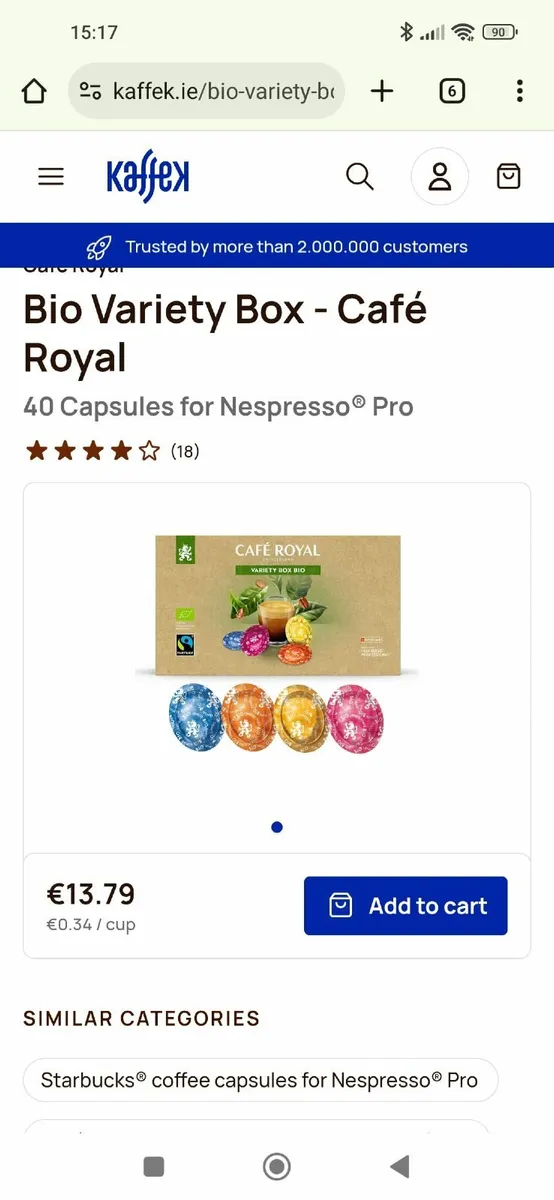Open the shopping bag cart icon
Image resolution: width=554 pixels, height=1200 pixels.
[x=509, y=177]
